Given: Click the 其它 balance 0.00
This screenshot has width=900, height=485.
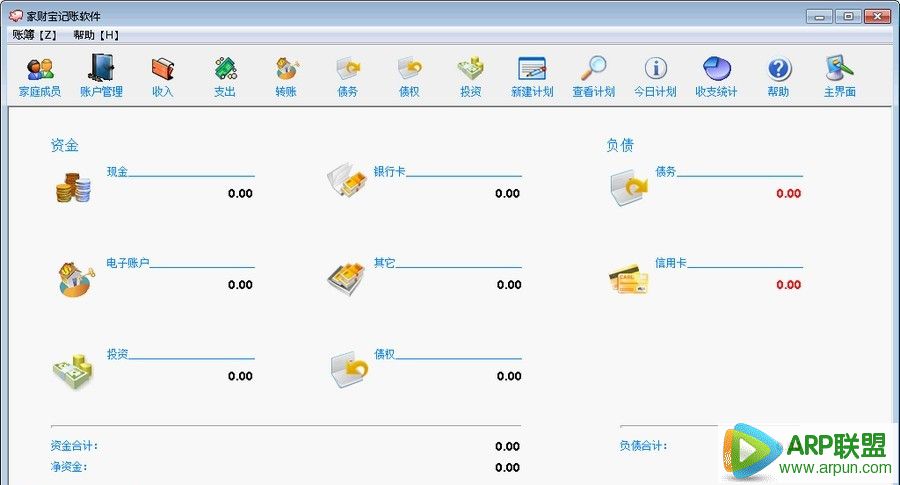Looking at the screenshot, I should (x=509, y=285).
